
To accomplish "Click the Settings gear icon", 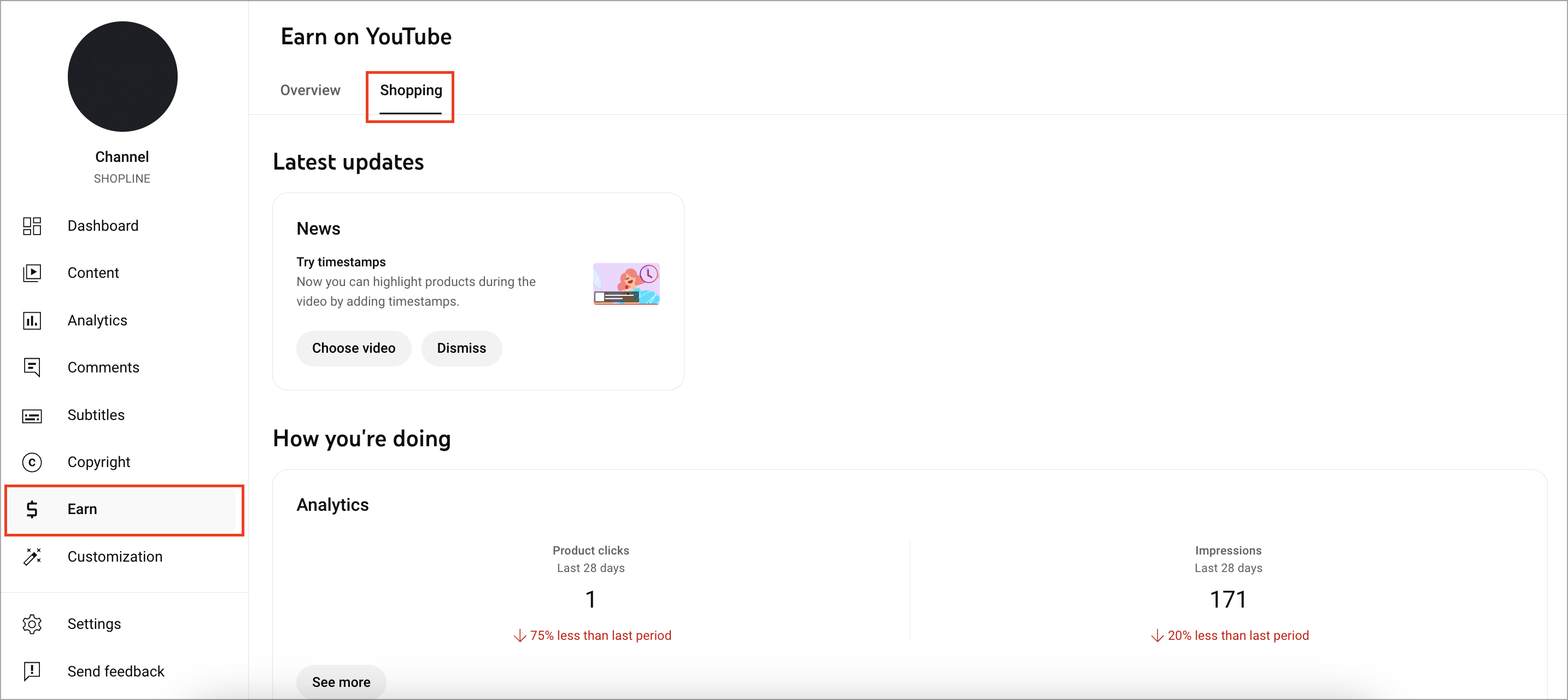I will [32, 624].
